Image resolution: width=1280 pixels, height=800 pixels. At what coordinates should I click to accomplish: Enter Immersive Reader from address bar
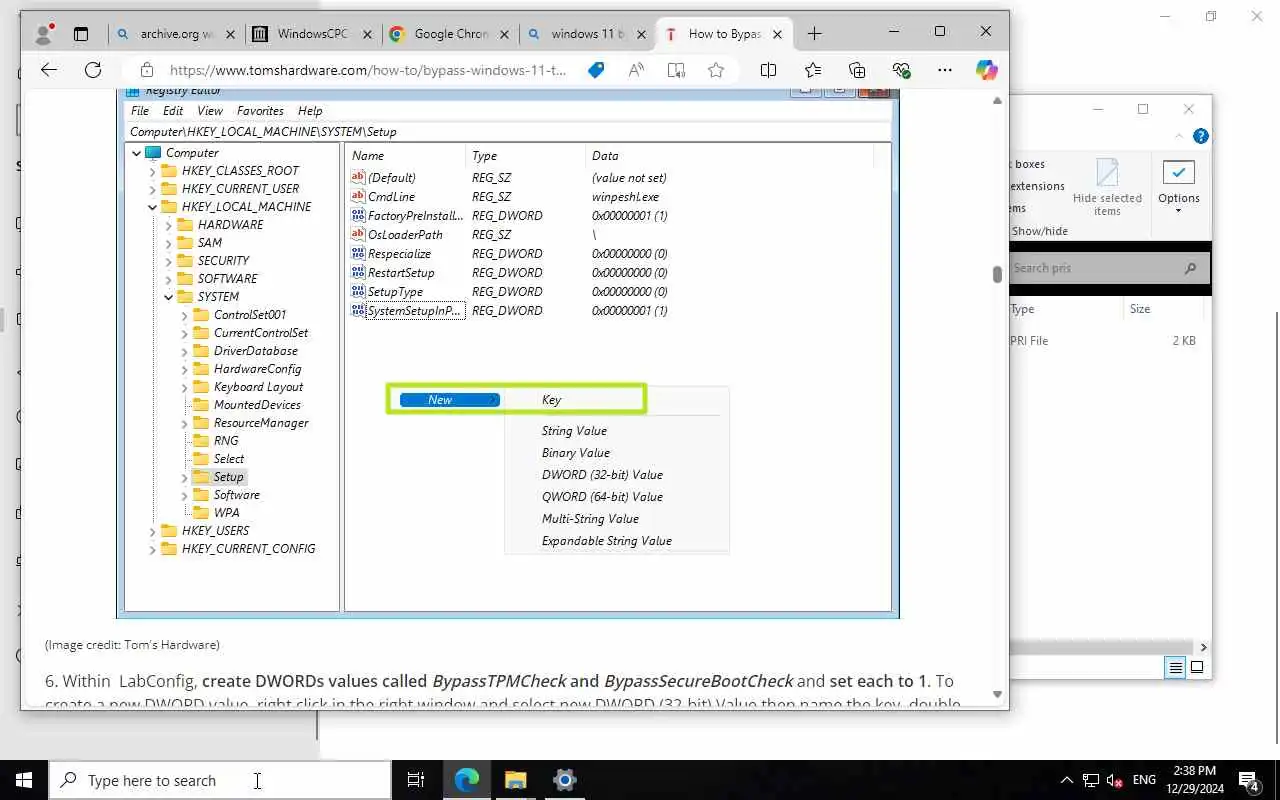click(676, 70)
